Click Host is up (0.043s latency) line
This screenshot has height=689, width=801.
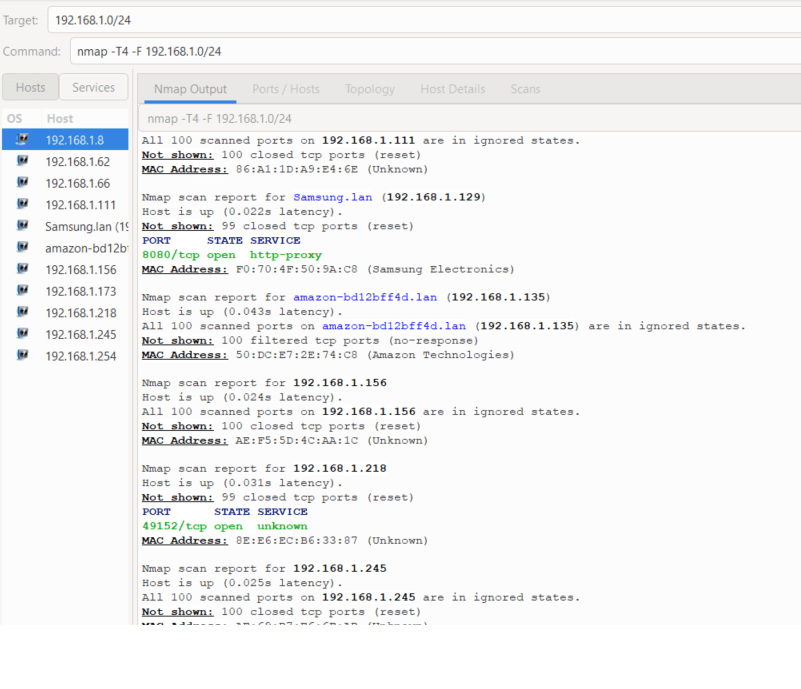[242, 312]
